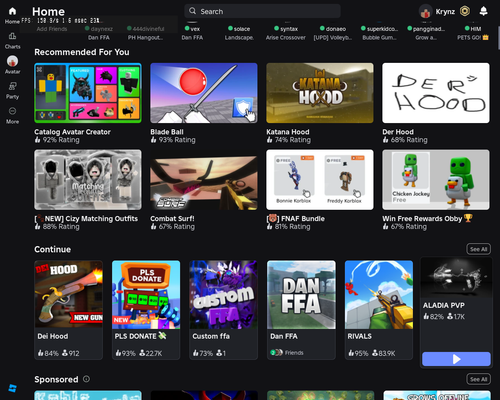This screenshot has width=500, height=400.
Task: Open friend solace in the friends row
Action: point(239,33)
